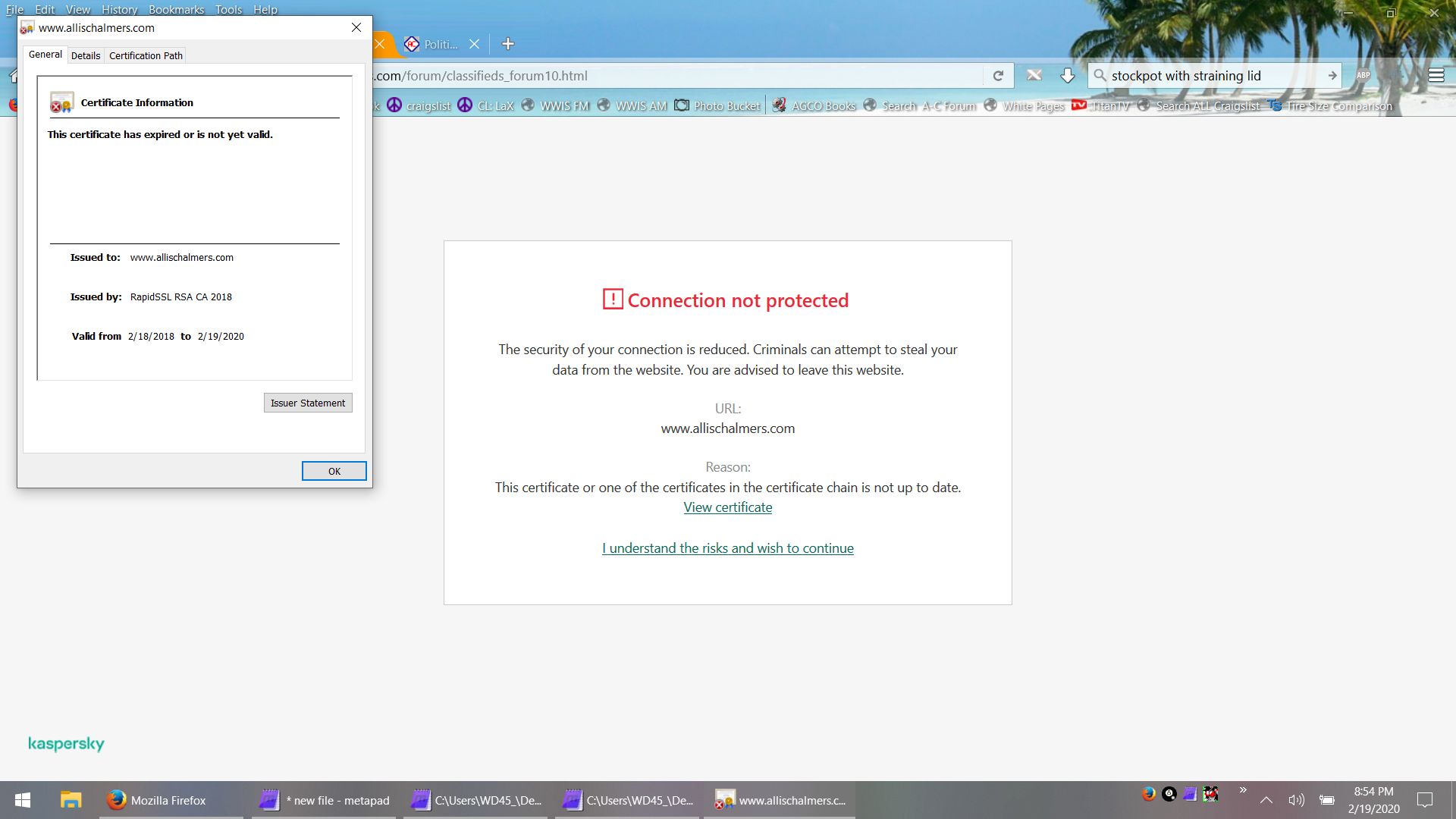Switch to the Details tab
The height and width of the screenshot is (819, 1456).
pos(86,55)
